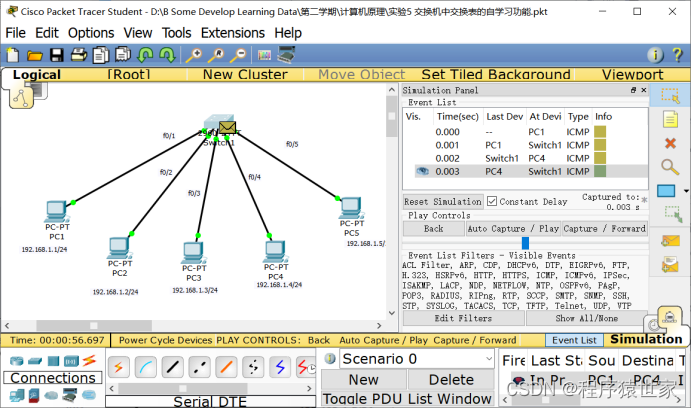Select the WAN Emulation cloud icon

[x=51, y=395]
